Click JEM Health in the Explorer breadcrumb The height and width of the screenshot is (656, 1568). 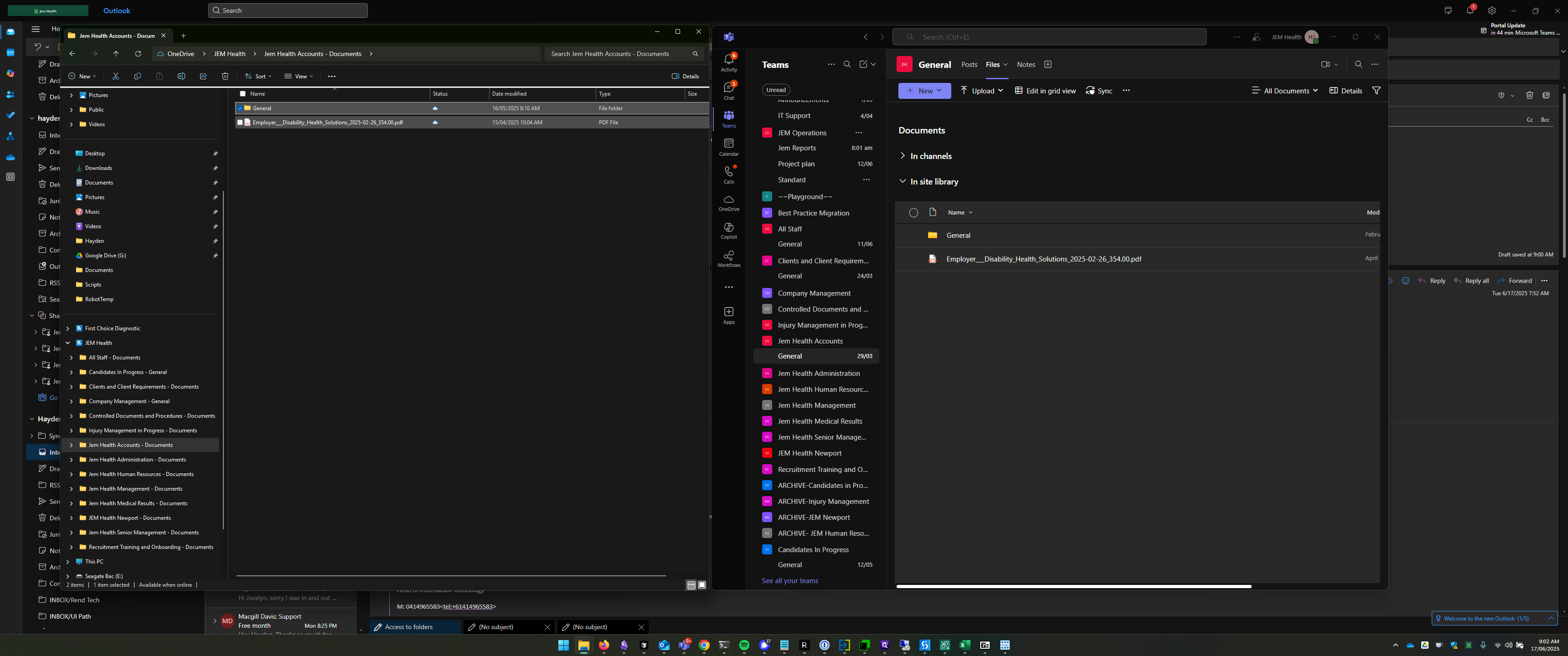pyautogui.click(x=229, y=54)
